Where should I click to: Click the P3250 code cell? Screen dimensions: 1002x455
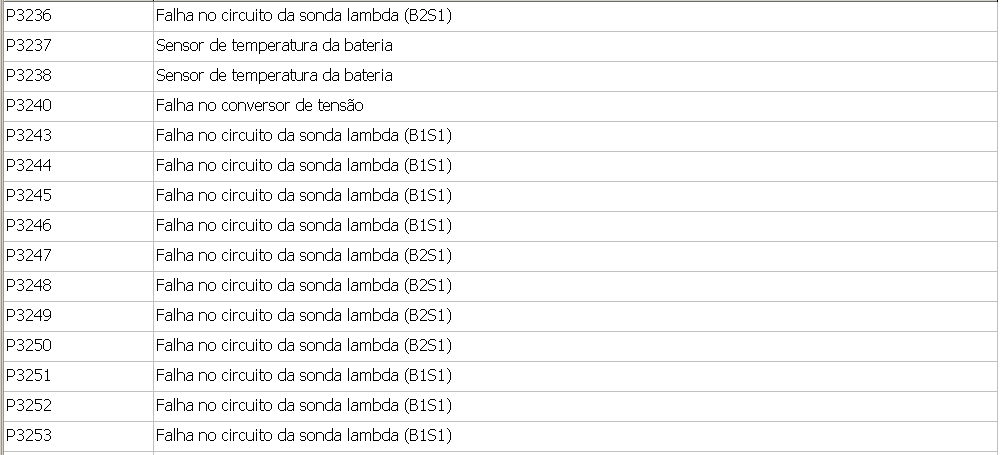pos(28,346)
